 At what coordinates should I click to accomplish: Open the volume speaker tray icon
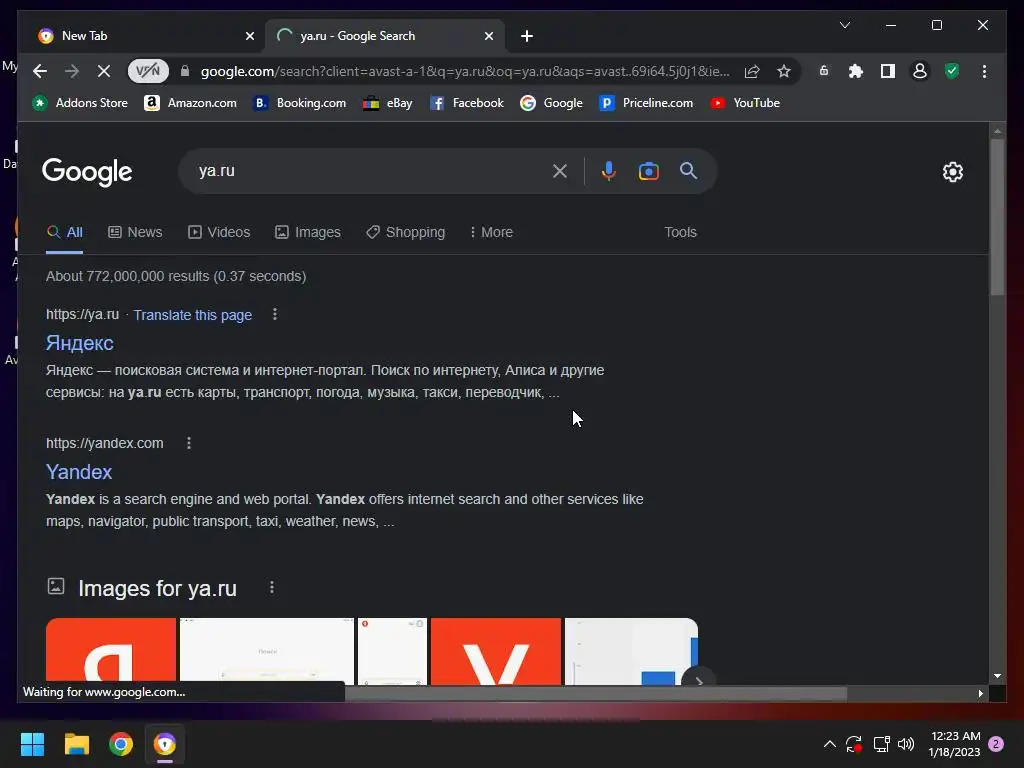pyautogui.click(x=906, y=744)
